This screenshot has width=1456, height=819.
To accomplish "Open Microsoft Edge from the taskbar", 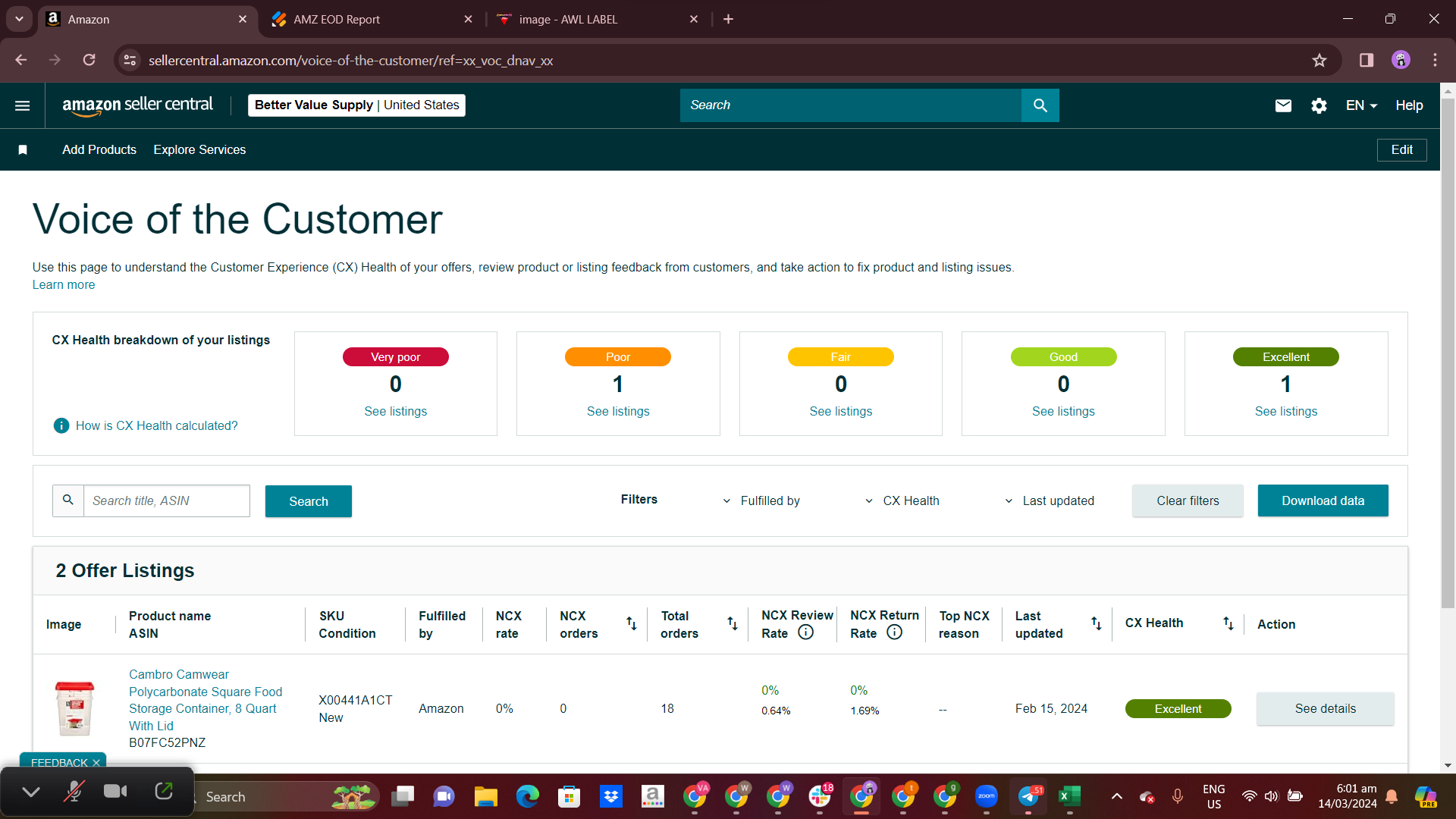I will (x=527, y=796).
